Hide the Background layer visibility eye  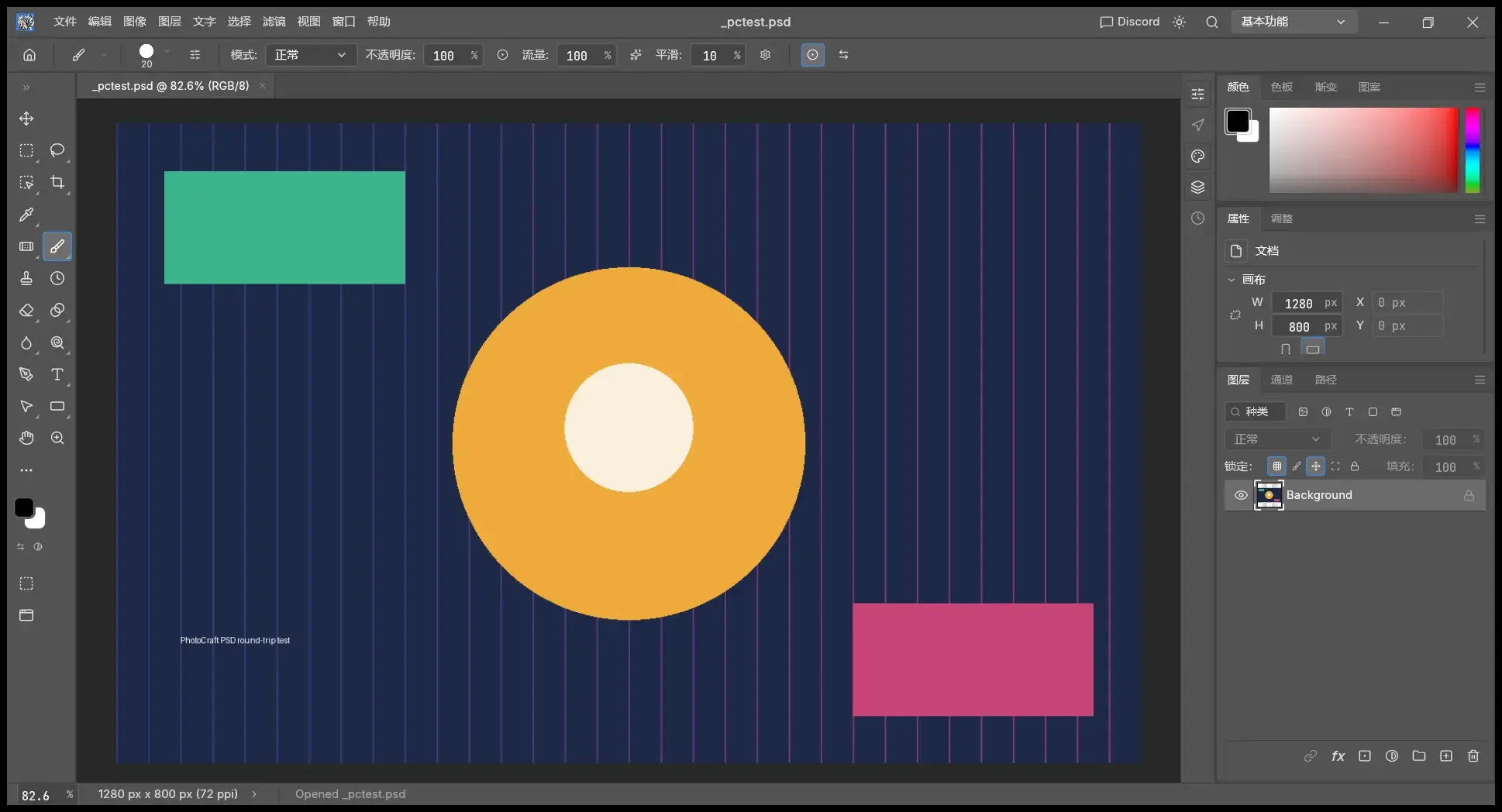click(1241, 495)
